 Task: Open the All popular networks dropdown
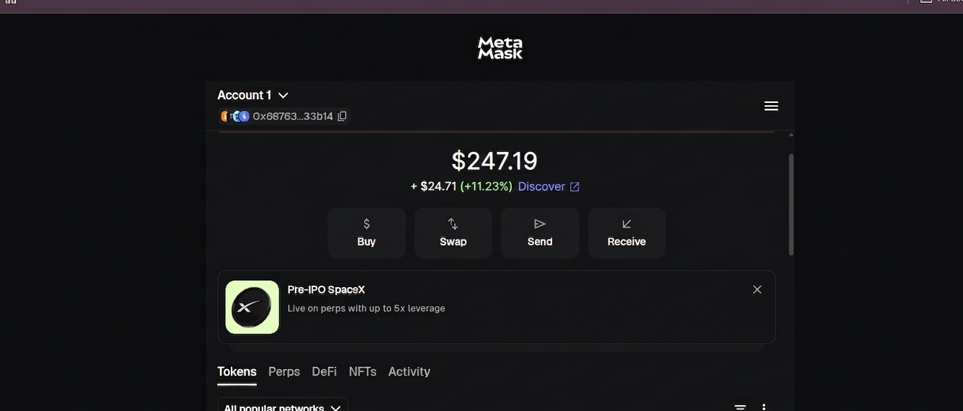(283, 405)
